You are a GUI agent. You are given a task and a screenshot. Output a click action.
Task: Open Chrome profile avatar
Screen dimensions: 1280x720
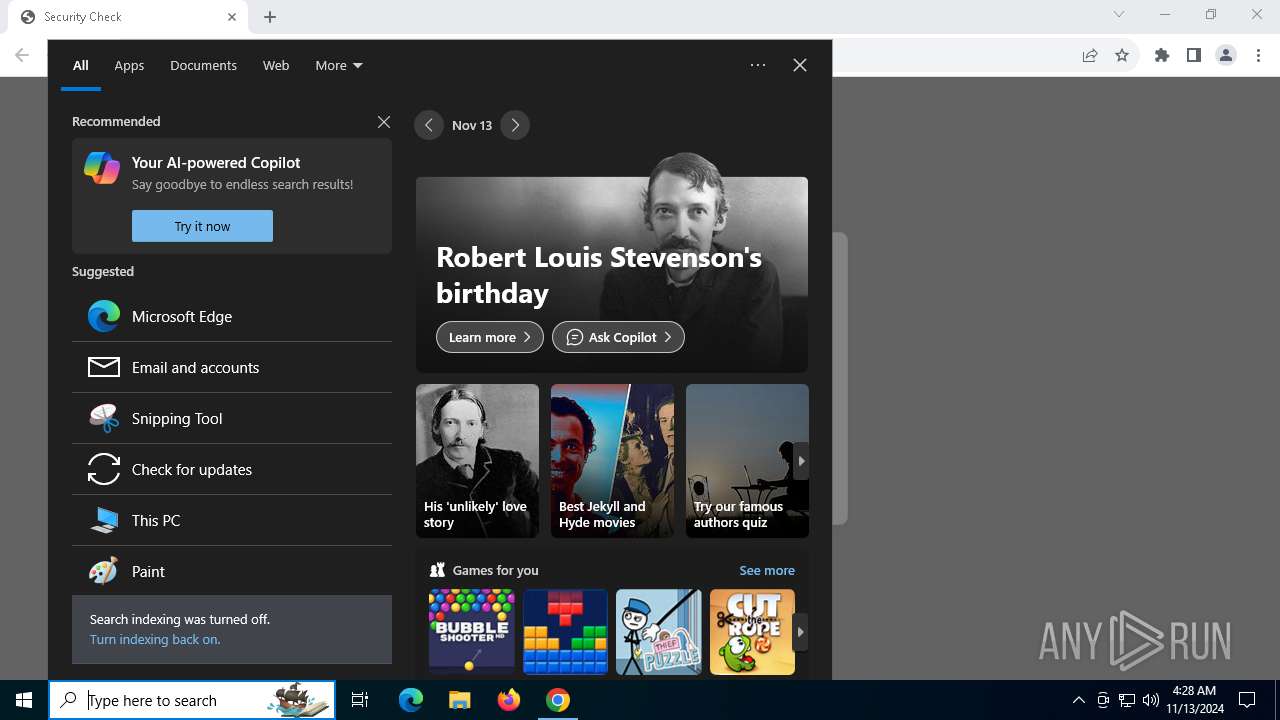point(1226,56)
